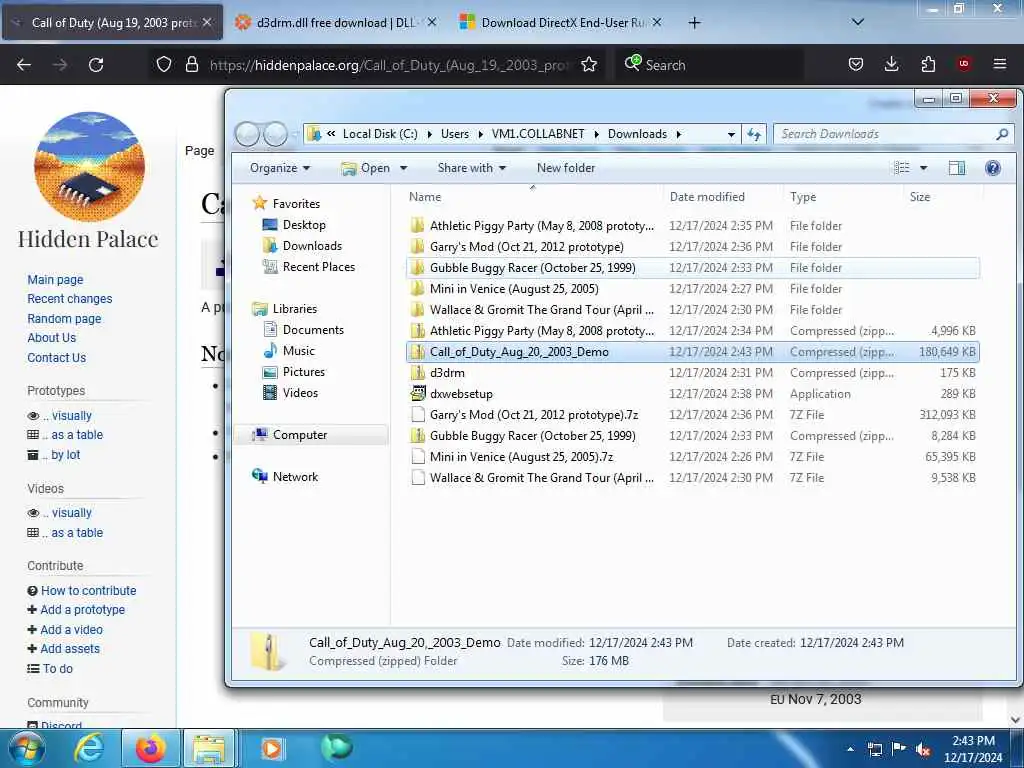Open Explorer help question mark icon
Image resolution: width=1024 pixels, height=768 pixels.
coord(993,168)
